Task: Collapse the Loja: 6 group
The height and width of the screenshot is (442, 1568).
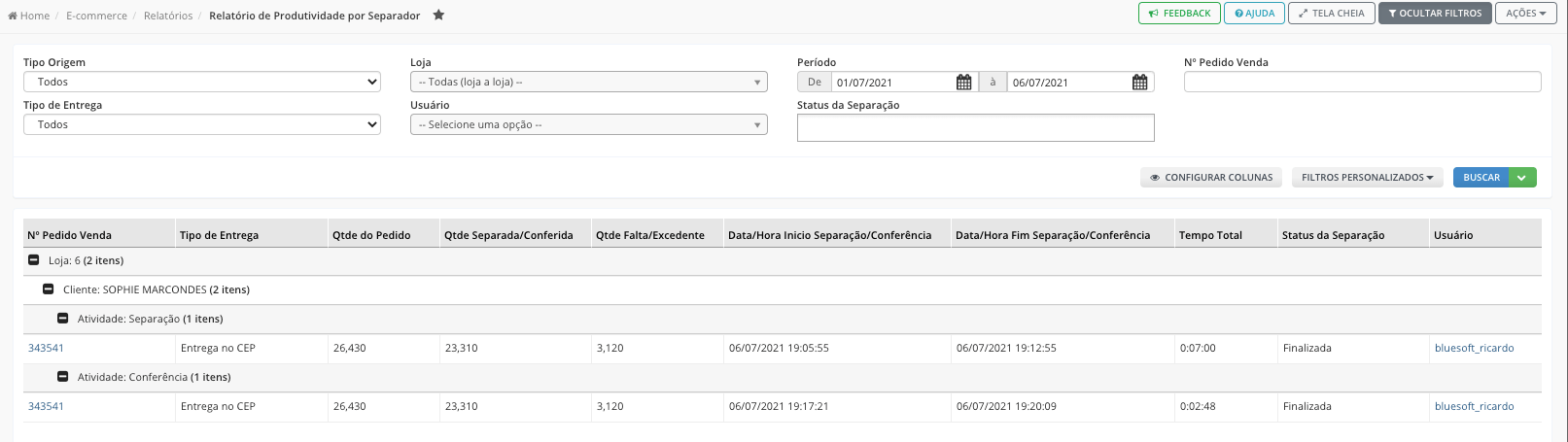Action: pos(34,260)
